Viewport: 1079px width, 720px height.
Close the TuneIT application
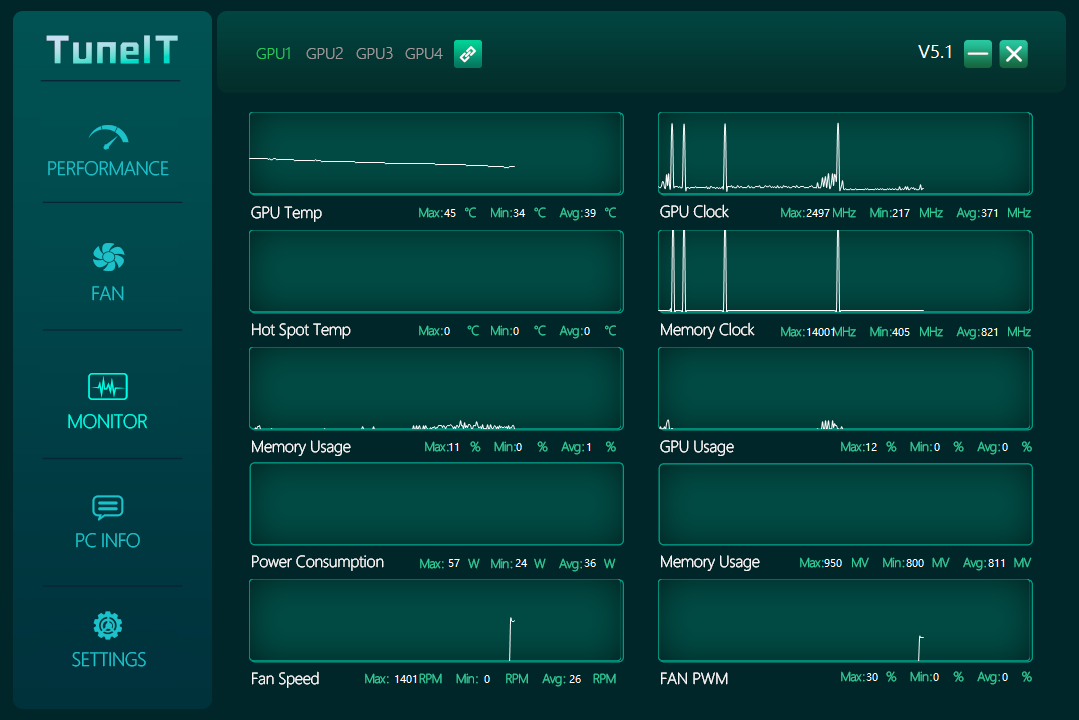click(1013, 54)
